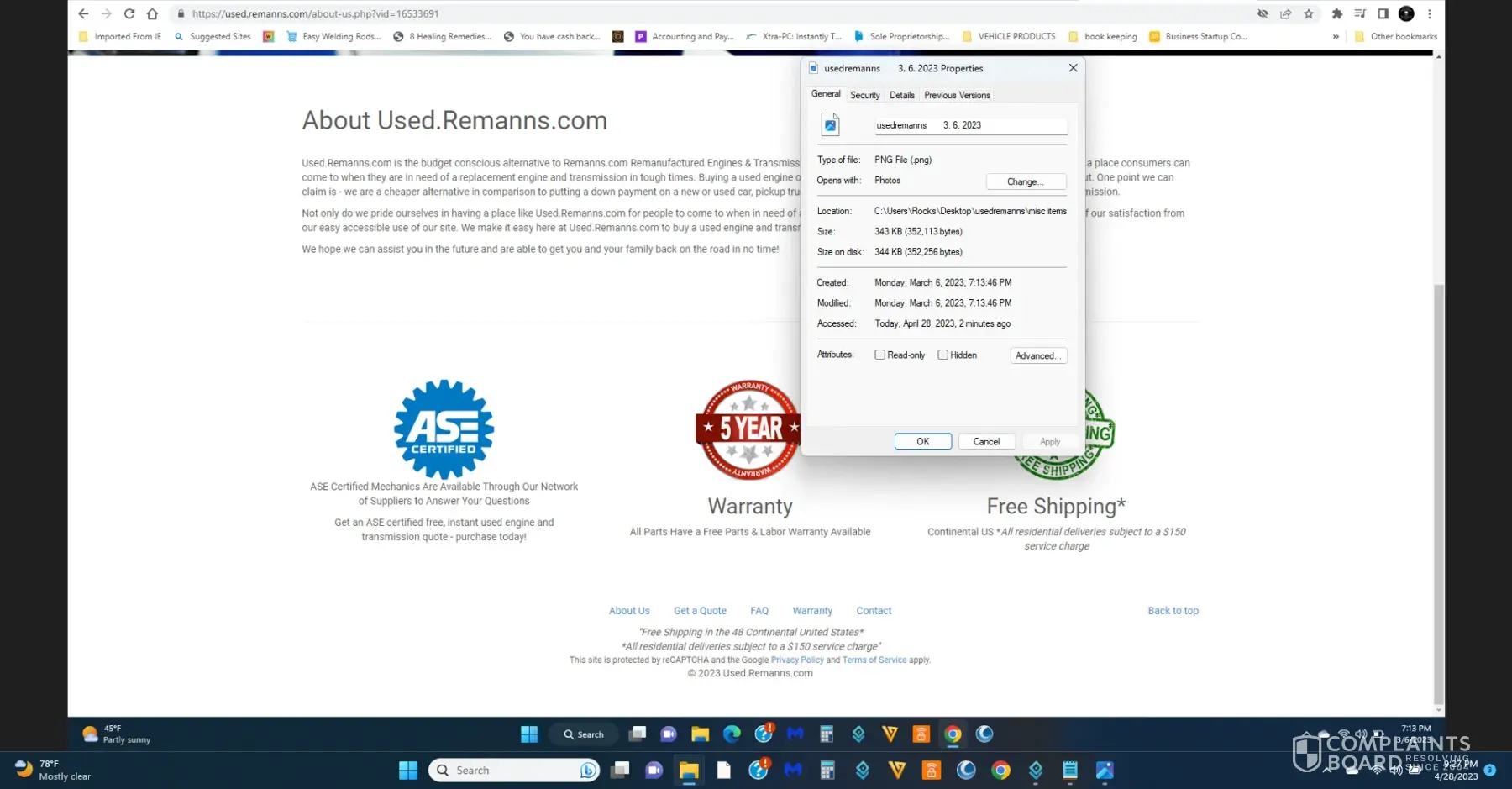Click the browser forward arrow
1512x789 pixels.
tap(106, 13)
